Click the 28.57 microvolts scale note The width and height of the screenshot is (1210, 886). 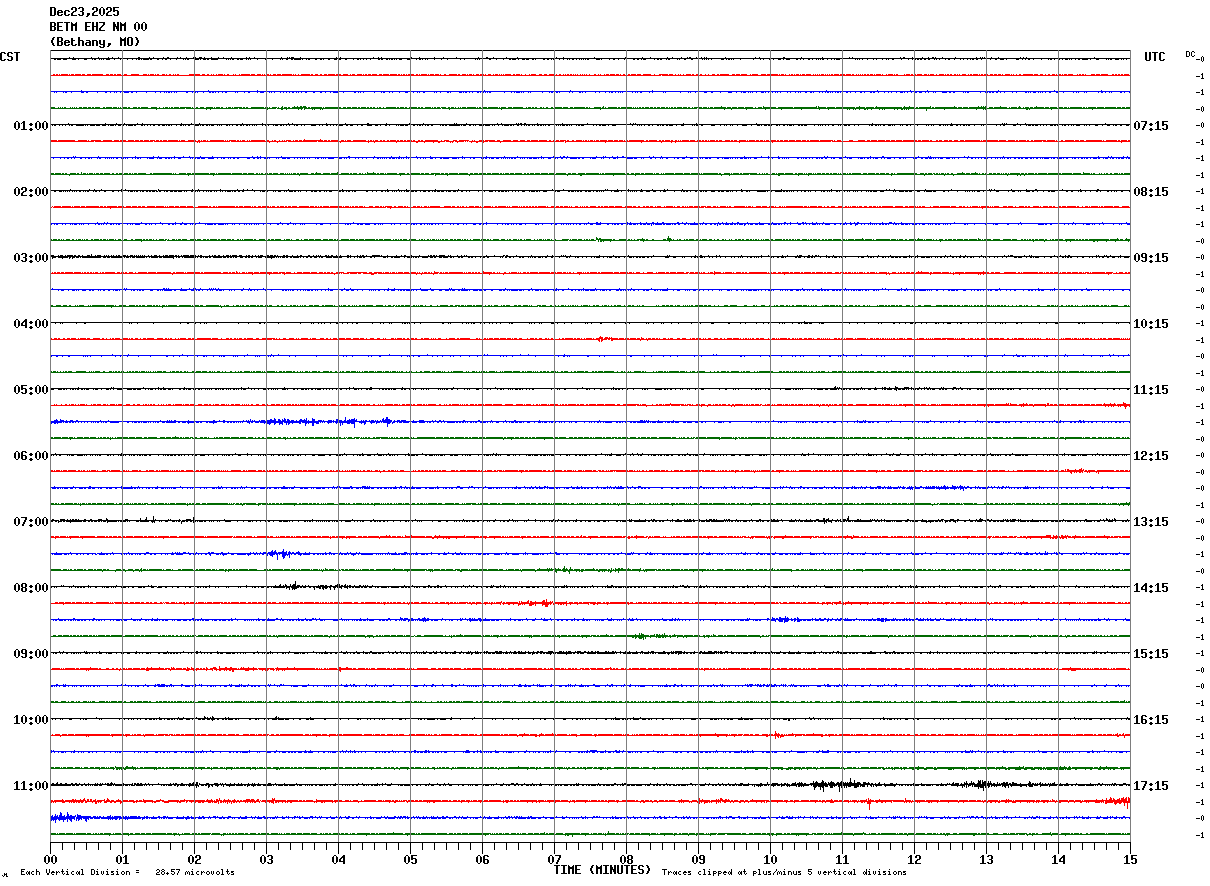pyautogui.click(x=195, y=873)
